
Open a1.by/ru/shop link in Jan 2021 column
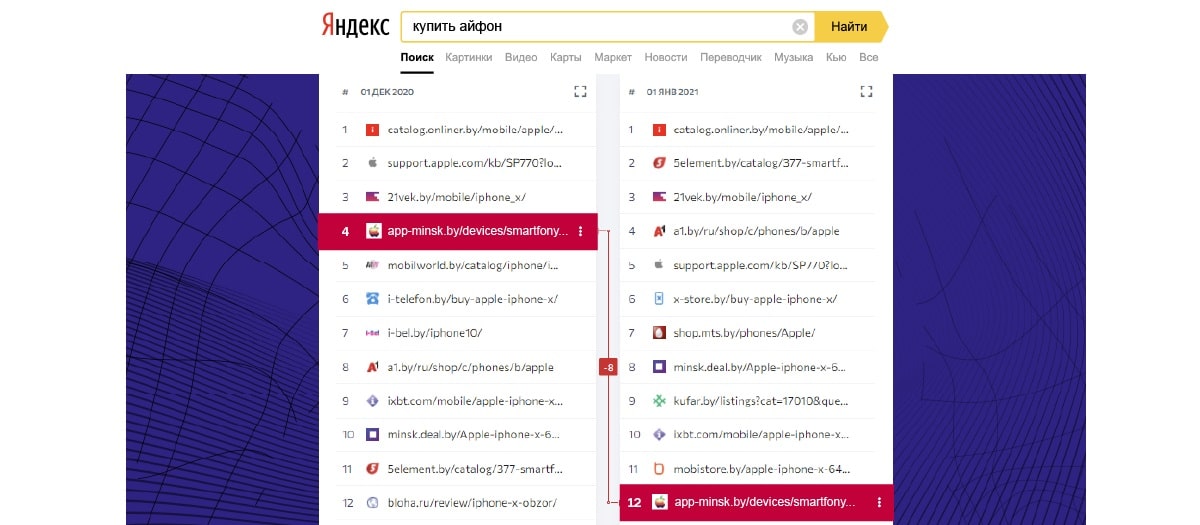(x=756, y=231)
